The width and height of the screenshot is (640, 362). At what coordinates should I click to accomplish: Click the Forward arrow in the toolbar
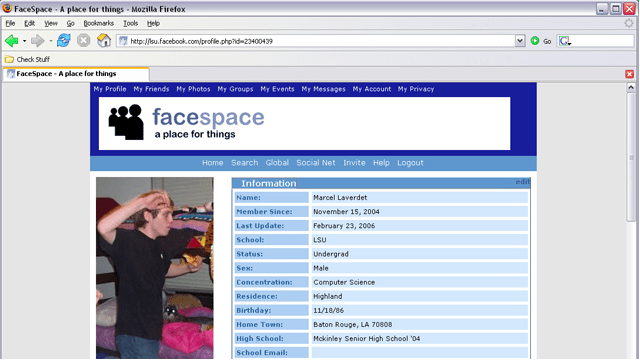(x=38, y=41)
